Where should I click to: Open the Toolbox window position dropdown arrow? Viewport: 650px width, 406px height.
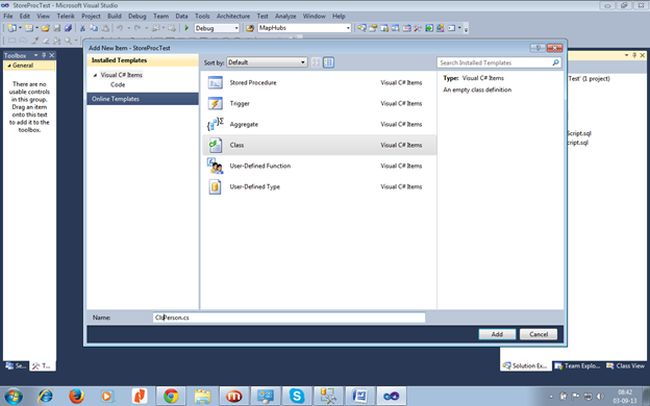[36, 55]
